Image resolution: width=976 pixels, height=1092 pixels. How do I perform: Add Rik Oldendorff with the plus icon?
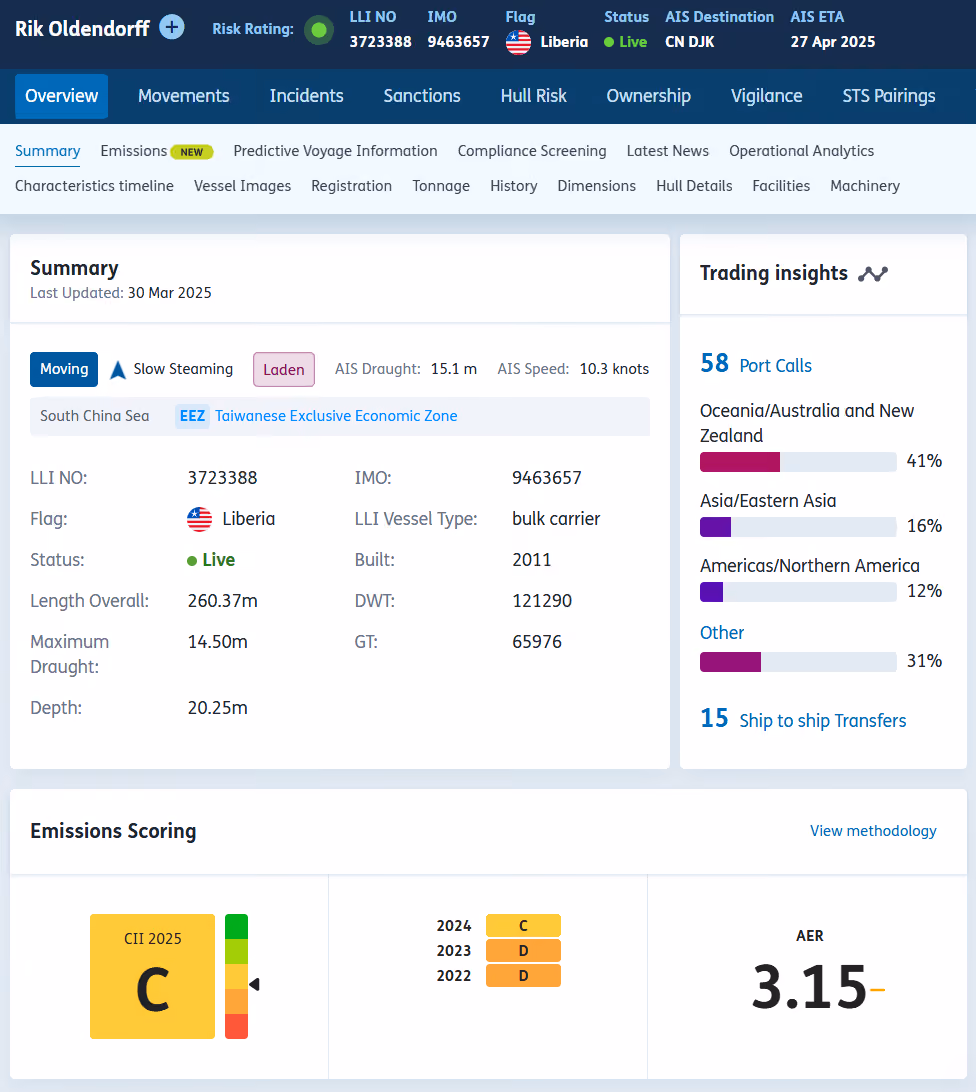172,28
